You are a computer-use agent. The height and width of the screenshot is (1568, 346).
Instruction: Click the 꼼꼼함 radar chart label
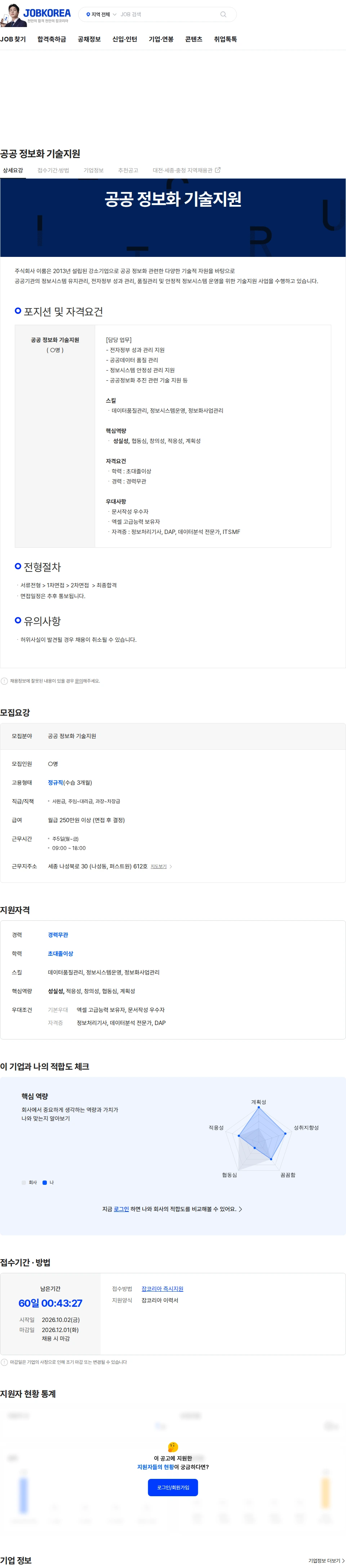[288, 1175]
